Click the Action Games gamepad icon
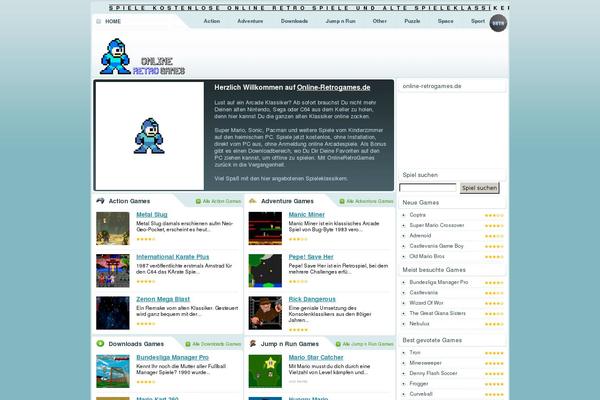The height and width of the screenshot is (400, 600). 101,201
